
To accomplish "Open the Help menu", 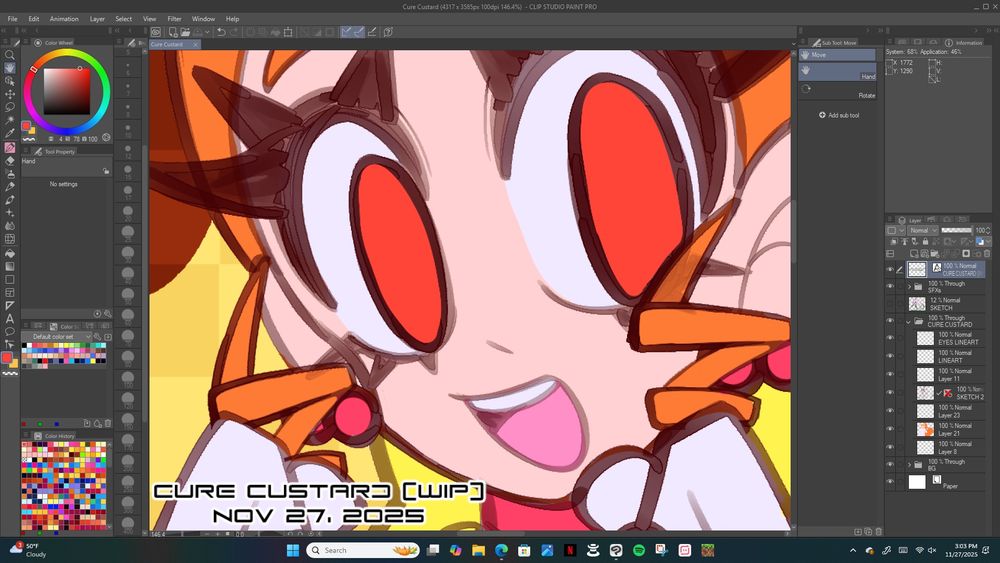I will 232,18.
